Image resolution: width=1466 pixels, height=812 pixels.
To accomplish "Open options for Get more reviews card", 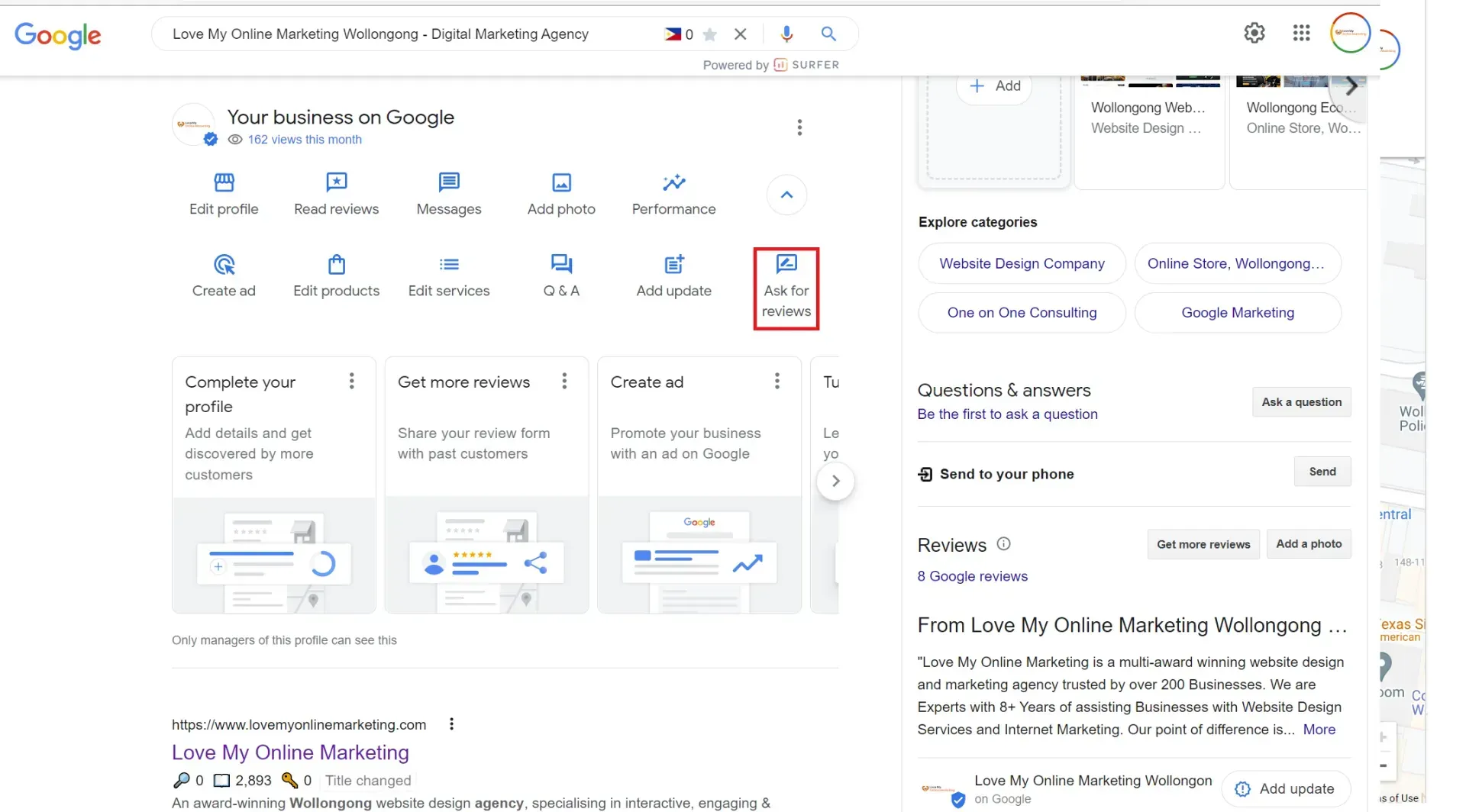I will (x=564, y=381).
